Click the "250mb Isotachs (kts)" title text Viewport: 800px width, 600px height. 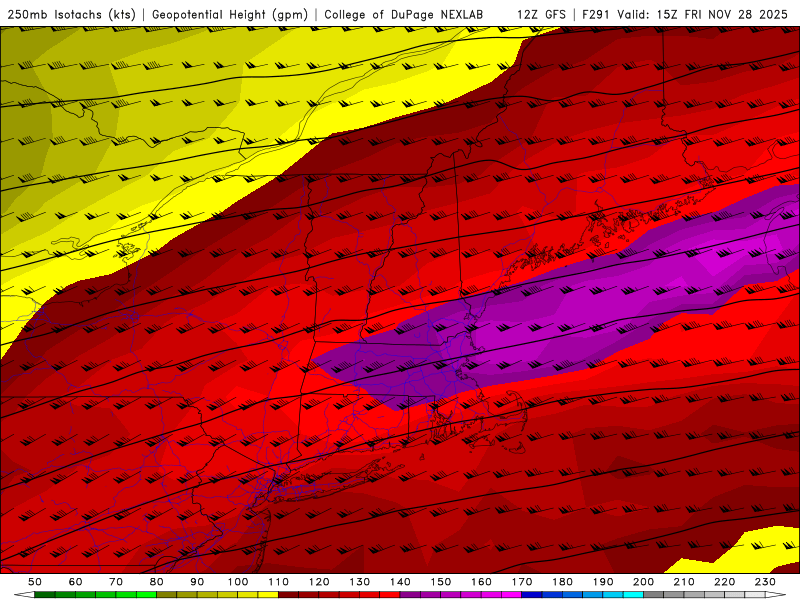coord(71,14)
